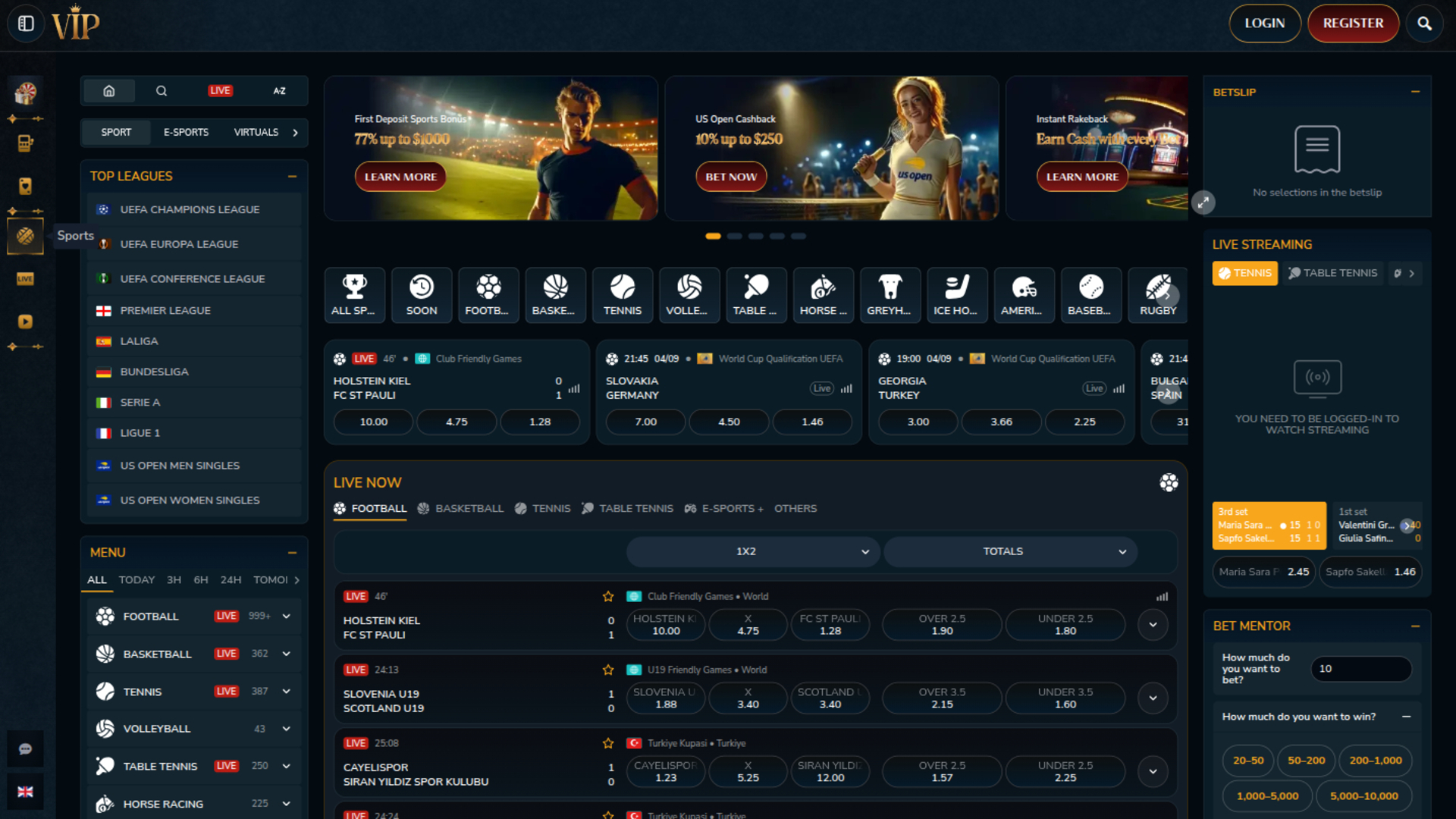The image size is (1456, 819).
Task: Click BET NOW on the US Open banner
Action: click(730, 176)
